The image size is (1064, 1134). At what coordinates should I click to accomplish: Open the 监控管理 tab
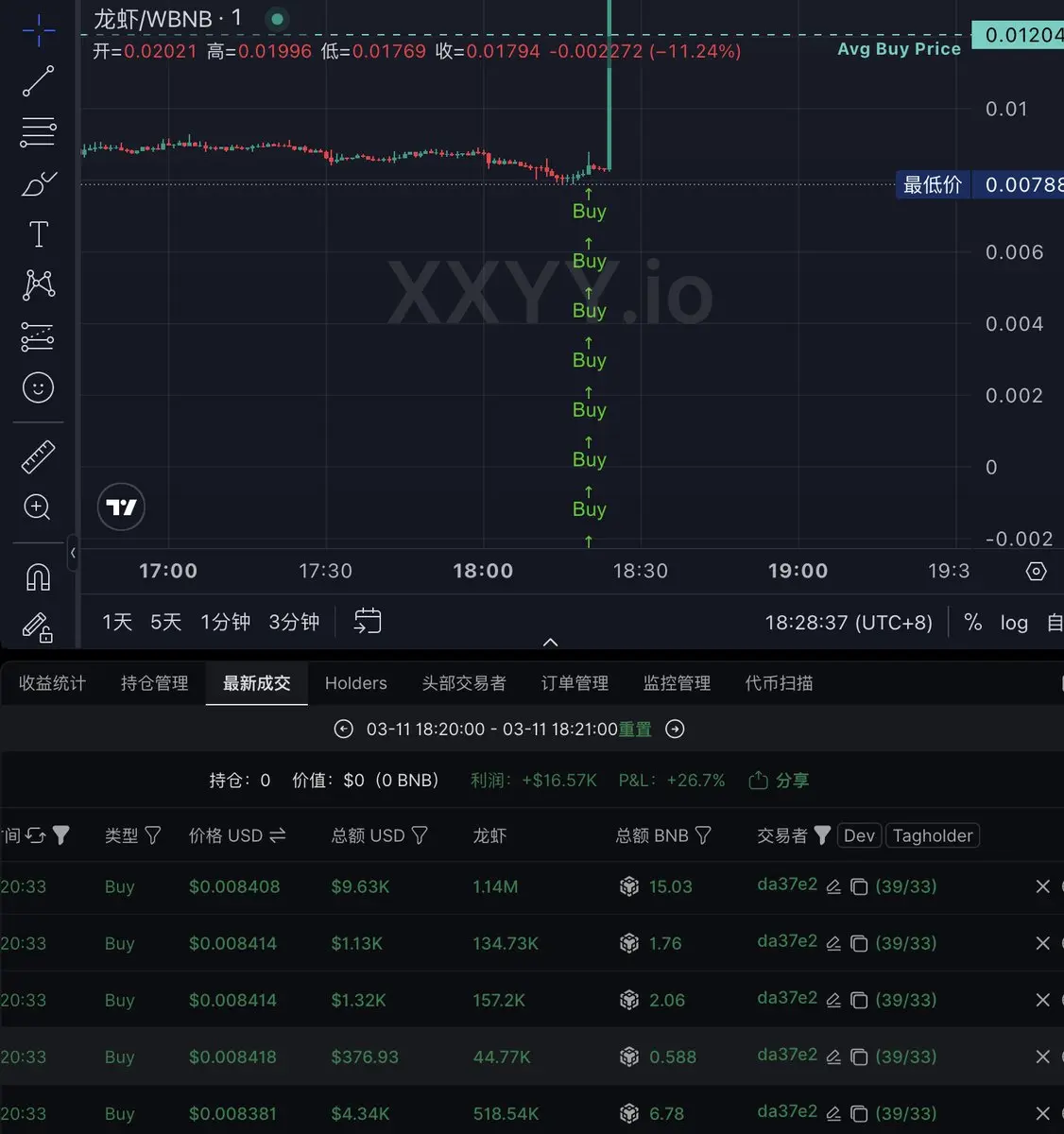(677, 683)
